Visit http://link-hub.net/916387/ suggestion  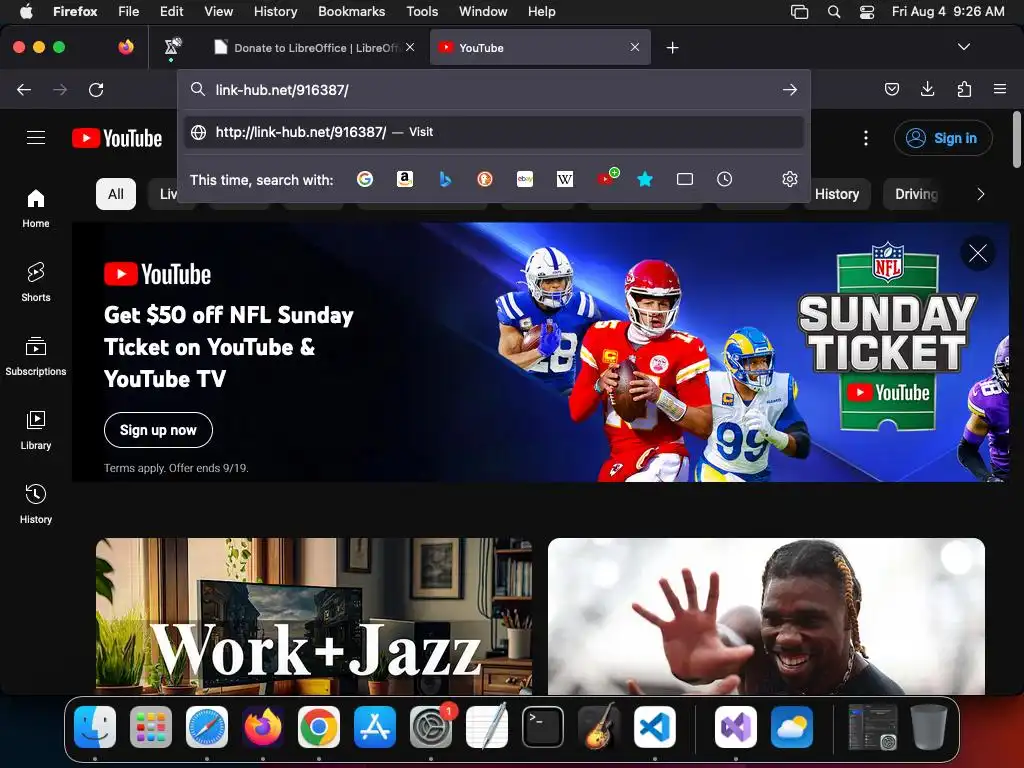pyautogui.click(x=494, y=132)
